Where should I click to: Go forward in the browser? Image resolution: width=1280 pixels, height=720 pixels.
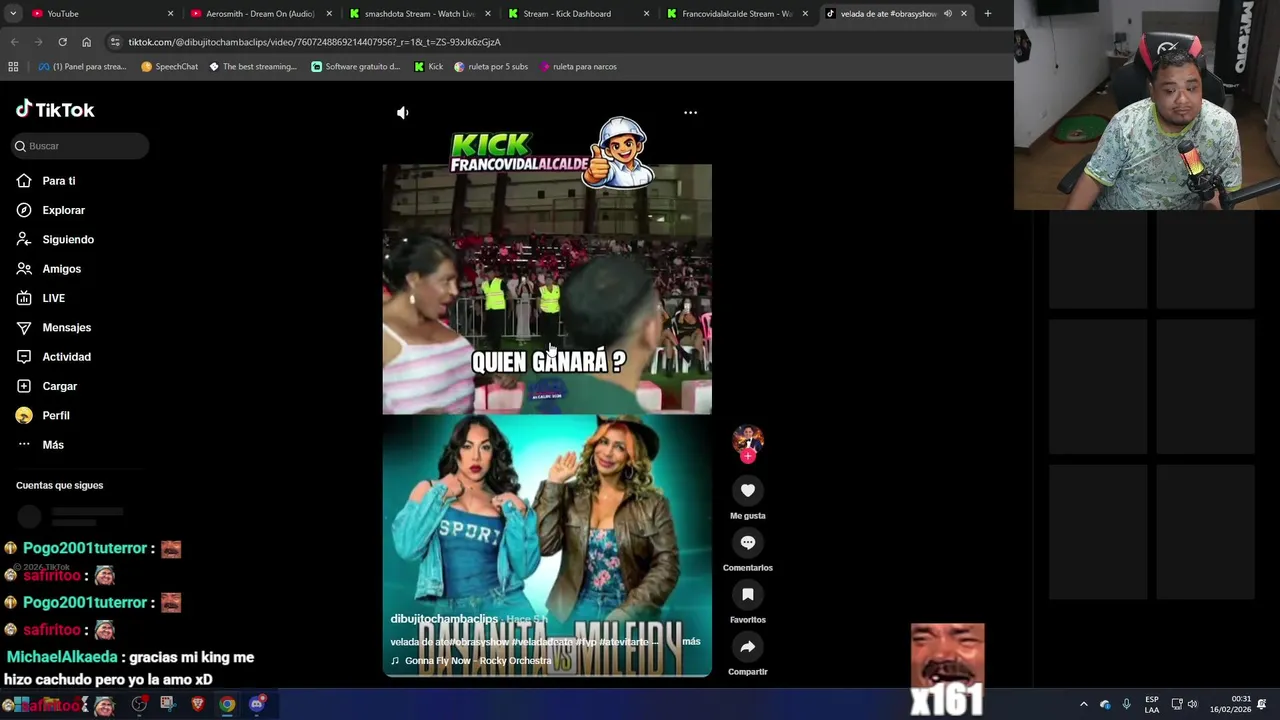(x=38, y=42)
